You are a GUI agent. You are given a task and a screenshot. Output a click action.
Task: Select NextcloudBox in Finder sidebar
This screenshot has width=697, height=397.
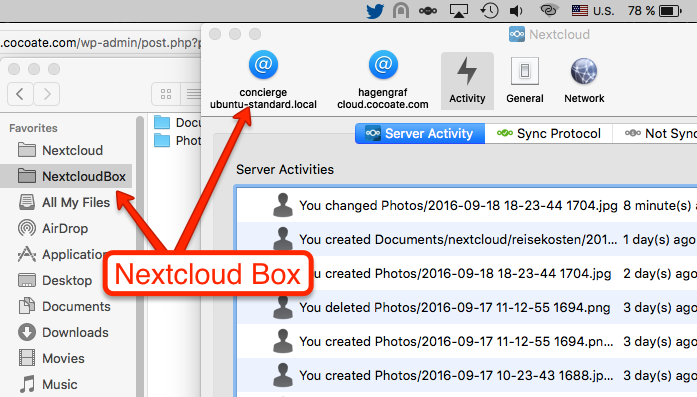point(66,176)
